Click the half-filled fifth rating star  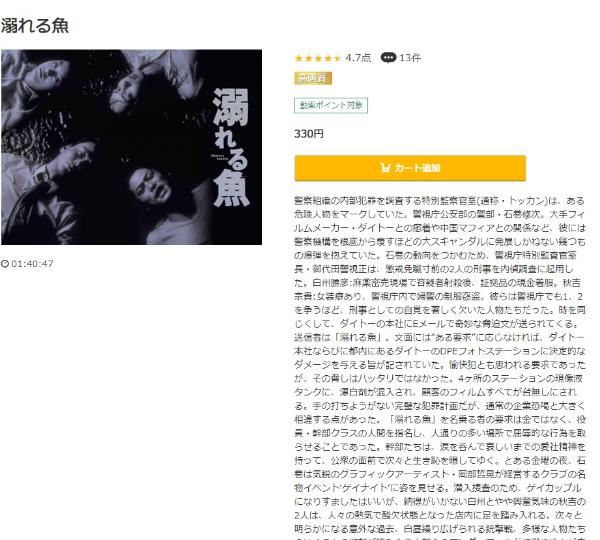pyautogui.click(x=337, y=58)
